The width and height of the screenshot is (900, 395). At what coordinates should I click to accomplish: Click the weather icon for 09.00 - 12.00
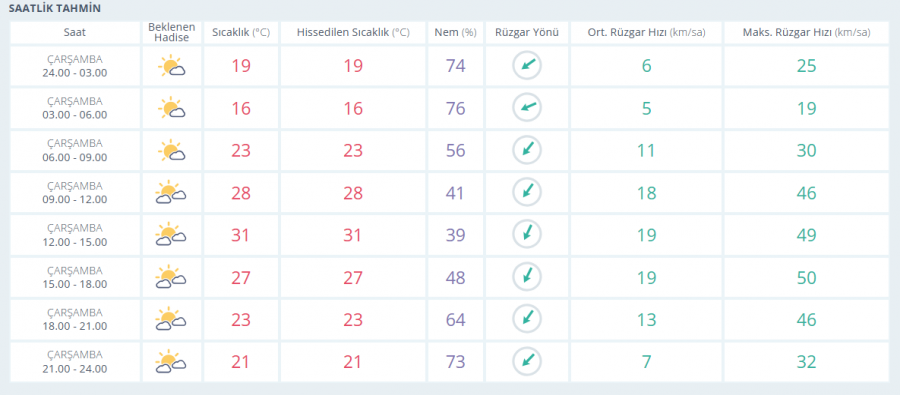point(171,193)
